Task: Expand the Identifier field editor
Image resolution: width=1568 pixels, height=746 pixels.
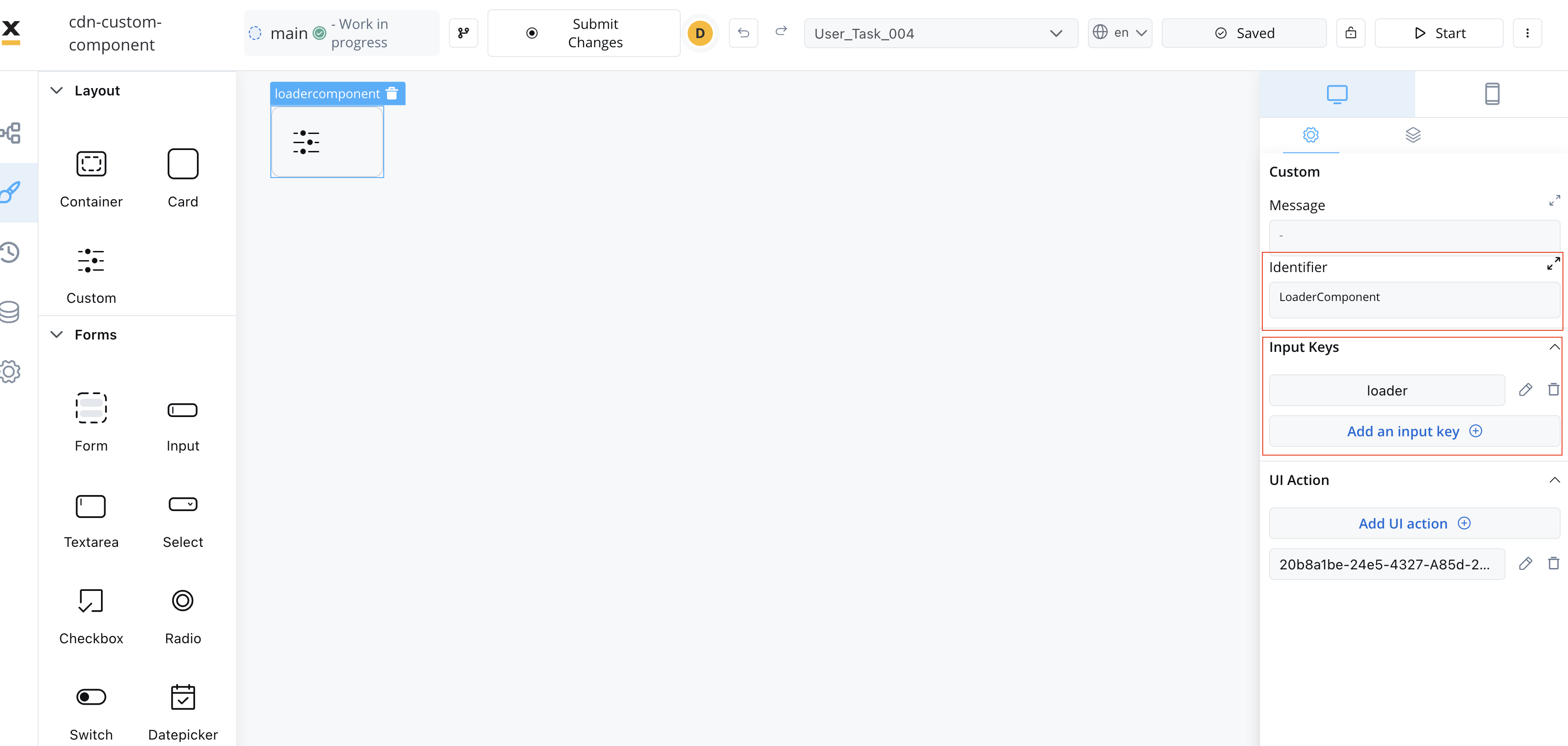Action: coord(1553,263)
